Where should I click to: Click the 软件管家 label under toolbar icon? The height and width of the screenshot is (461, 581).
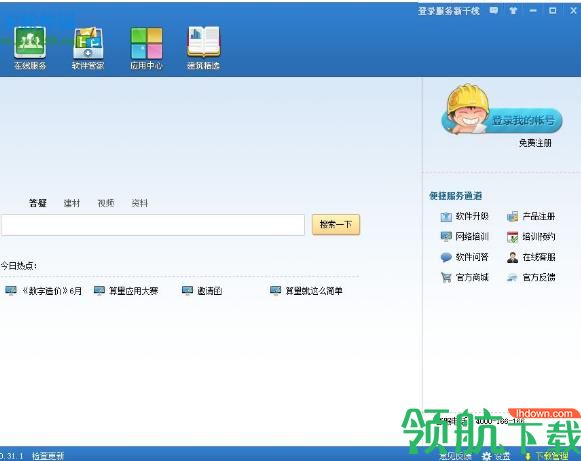click(88, 66)
